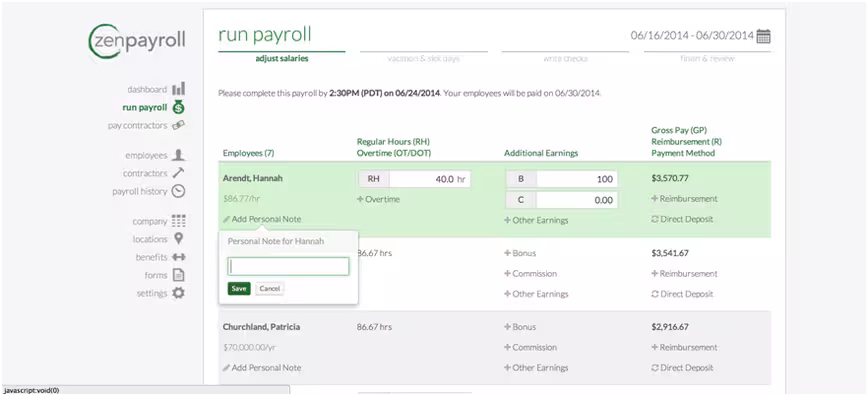Focus the personal note text box

288,266
